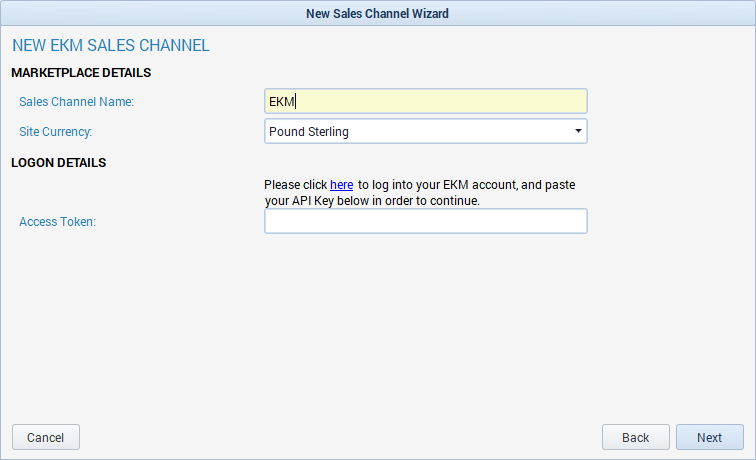Click the "Pound Sterling" selected value text
756x460 pixels.
(309, 132)
